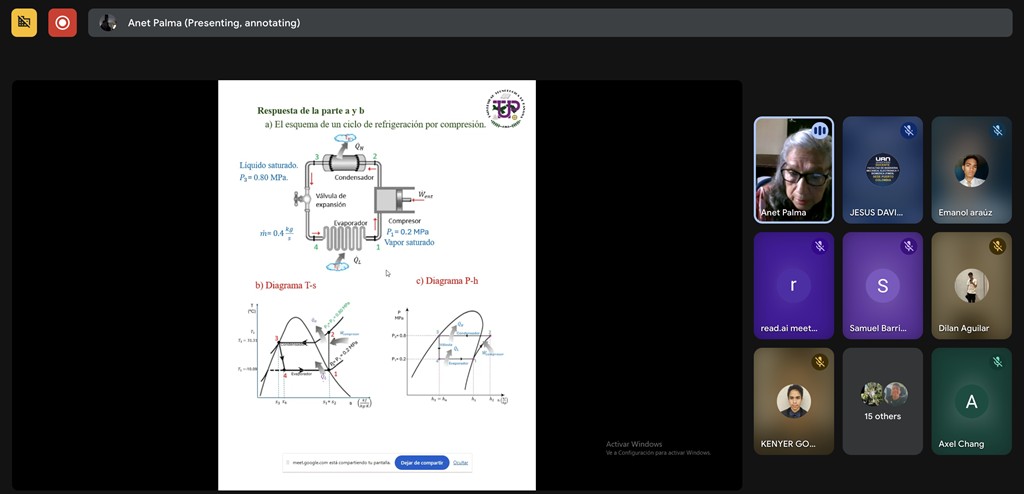Click the 'Ocultar' link in sharing bar
The width and height of the screenshot is (1024, 494).
(460, 463)
